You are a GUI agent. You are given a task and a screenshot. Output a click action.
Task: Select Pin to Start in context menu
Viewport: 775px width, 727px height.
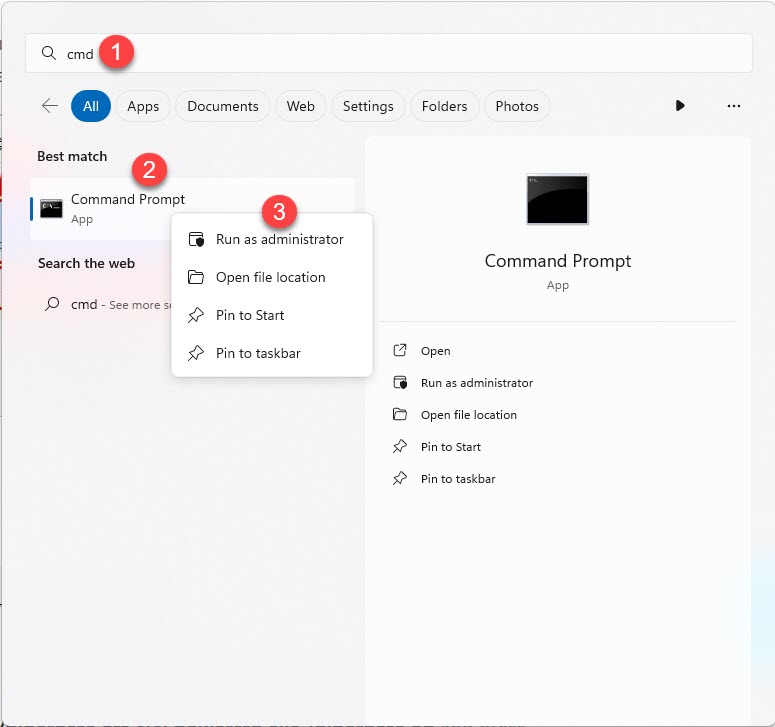click(x=250, y=316)
